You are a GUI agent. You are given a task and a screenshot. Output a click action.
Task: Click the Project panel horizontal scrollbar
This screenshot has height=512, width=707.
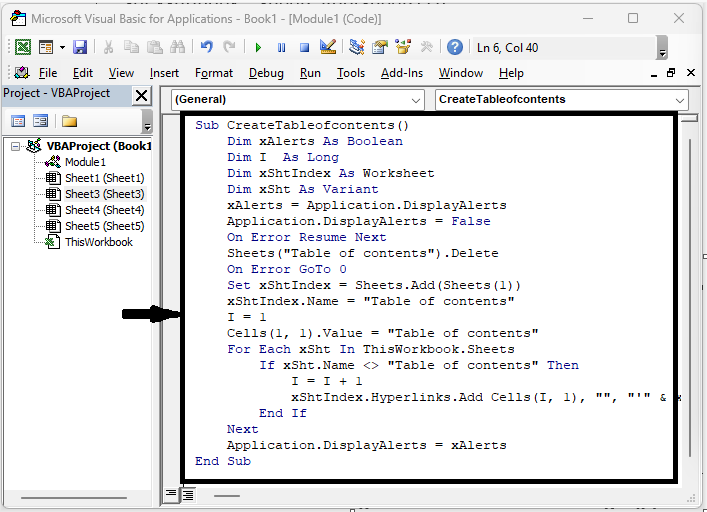[x=73, y=498]
